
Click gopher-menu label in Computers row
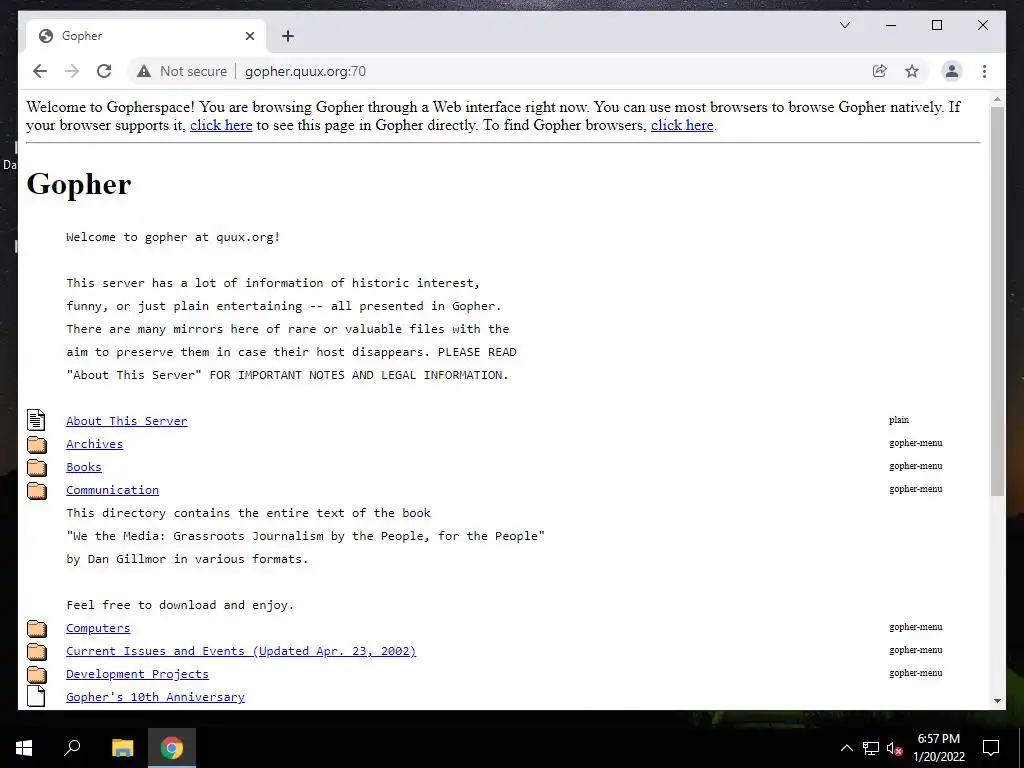coord(916,627)
